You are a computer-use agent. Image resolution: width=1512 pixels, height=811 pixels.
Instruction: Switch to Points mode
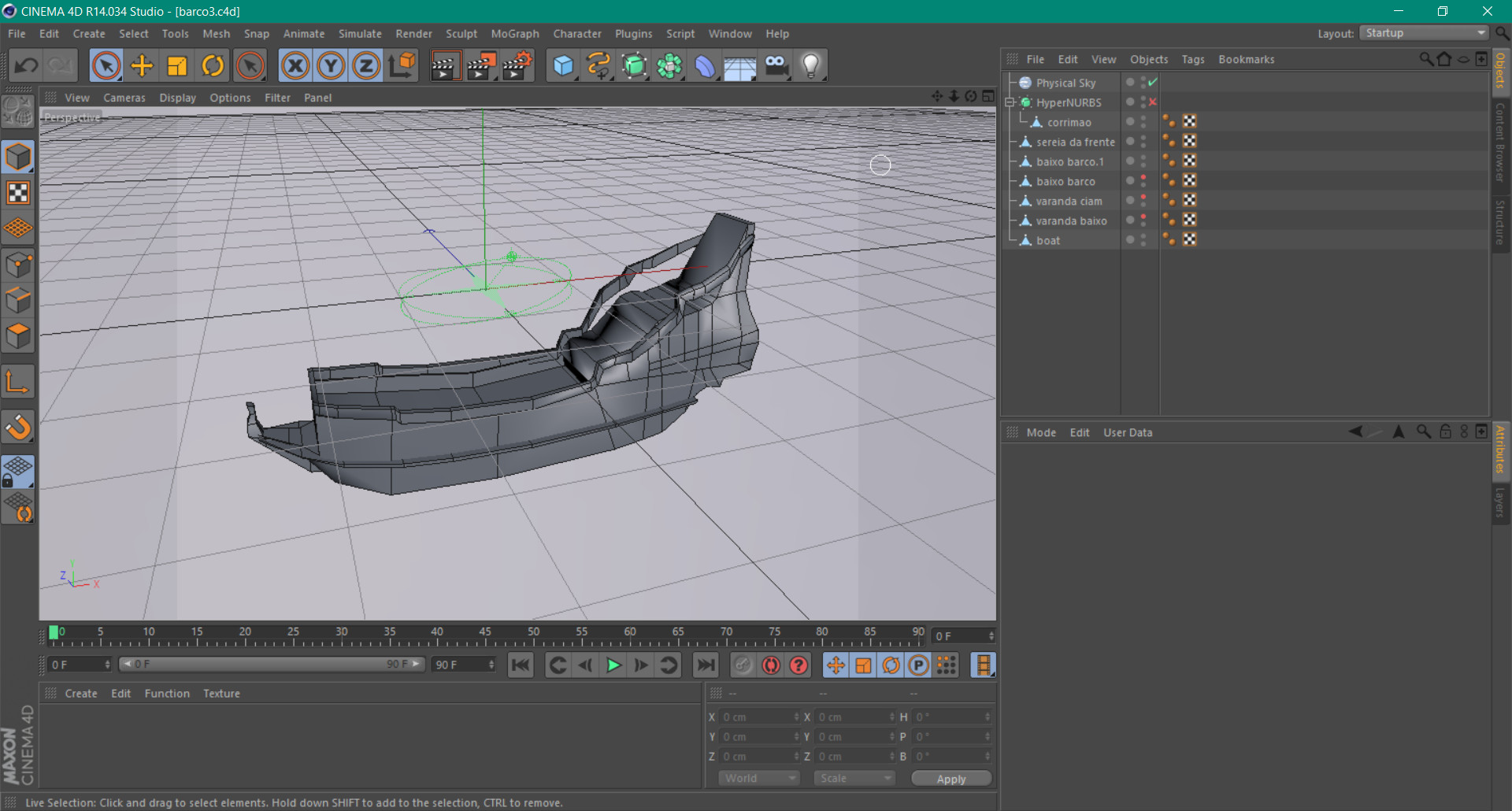coord(18,265)
